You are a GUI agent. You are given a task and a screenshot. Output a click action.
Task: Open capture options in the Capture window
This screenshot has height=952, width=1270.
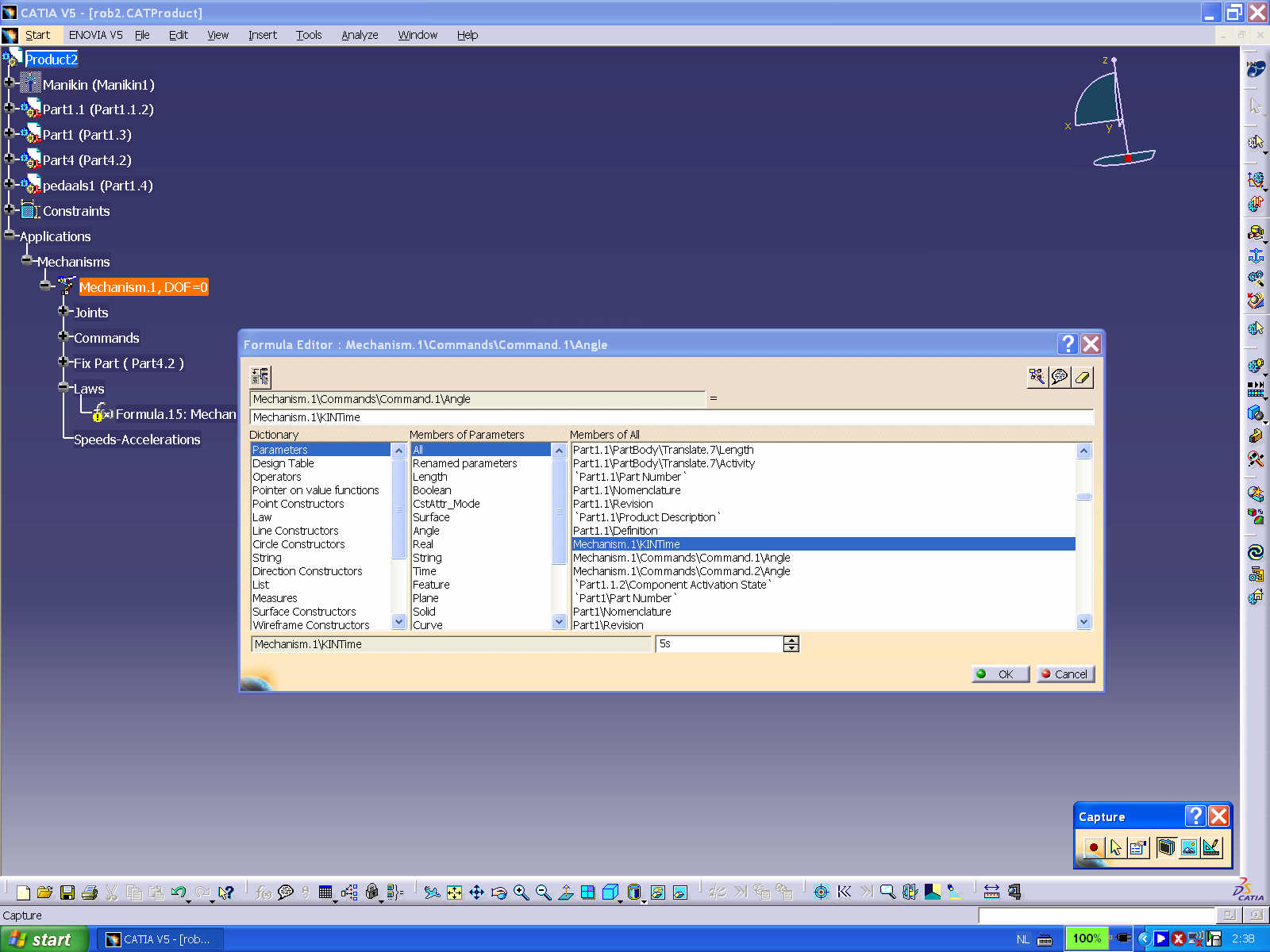1138,847
